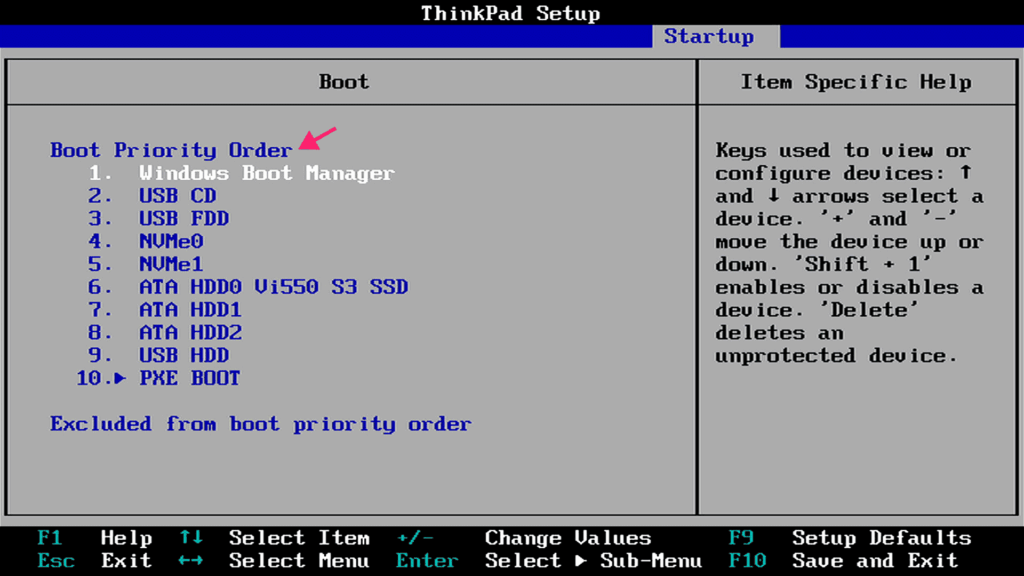
Task: Select the PXE BOOT entry text
Action: (189, 378)
